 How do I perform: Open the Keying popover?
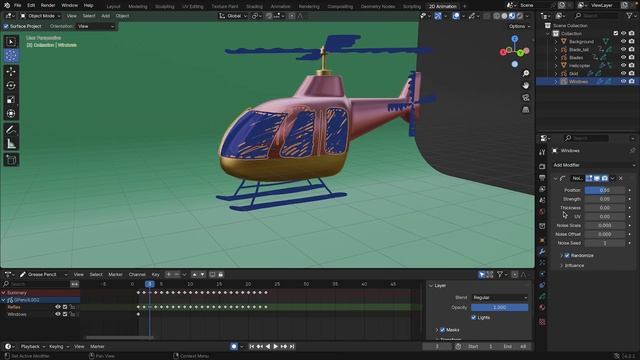(59, 347)
